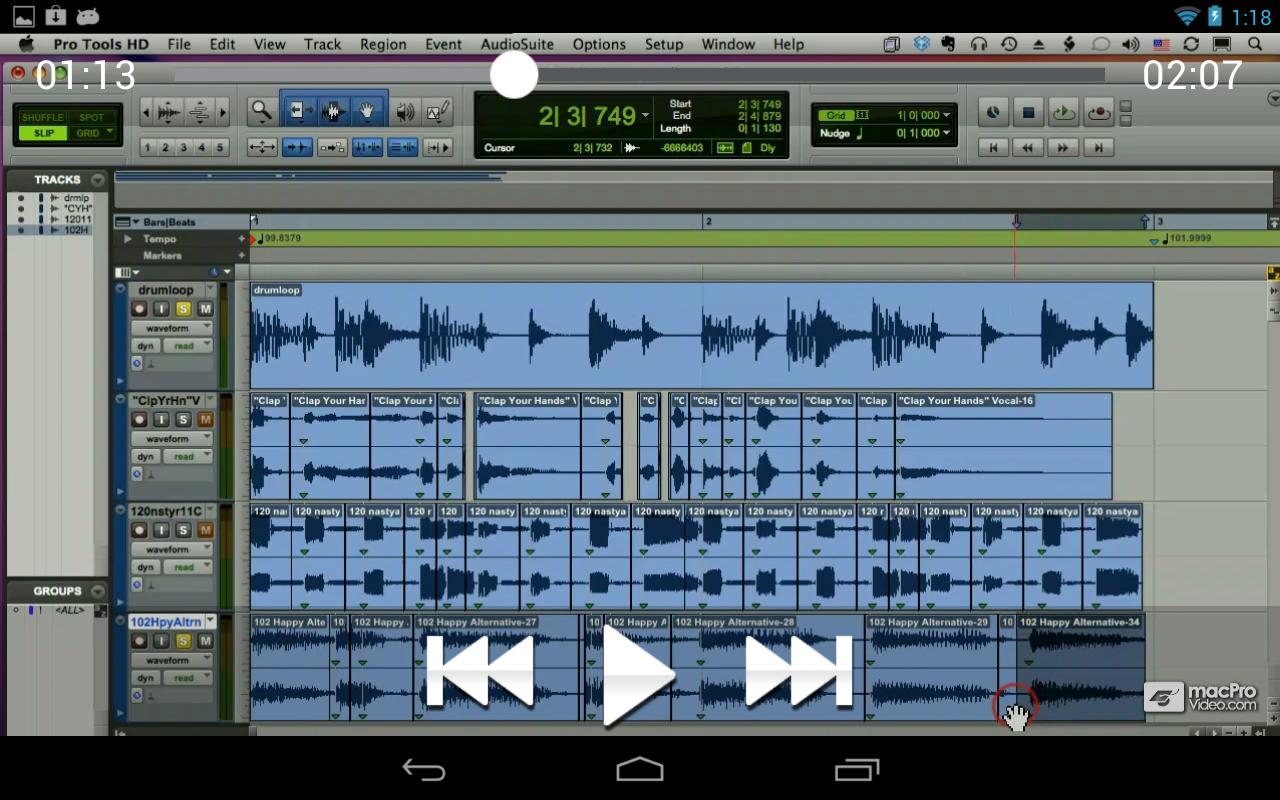The width and height of the screenshot is (1280, 800).
Task: Open the Groups list menu
Action: (x=98, y=591)
